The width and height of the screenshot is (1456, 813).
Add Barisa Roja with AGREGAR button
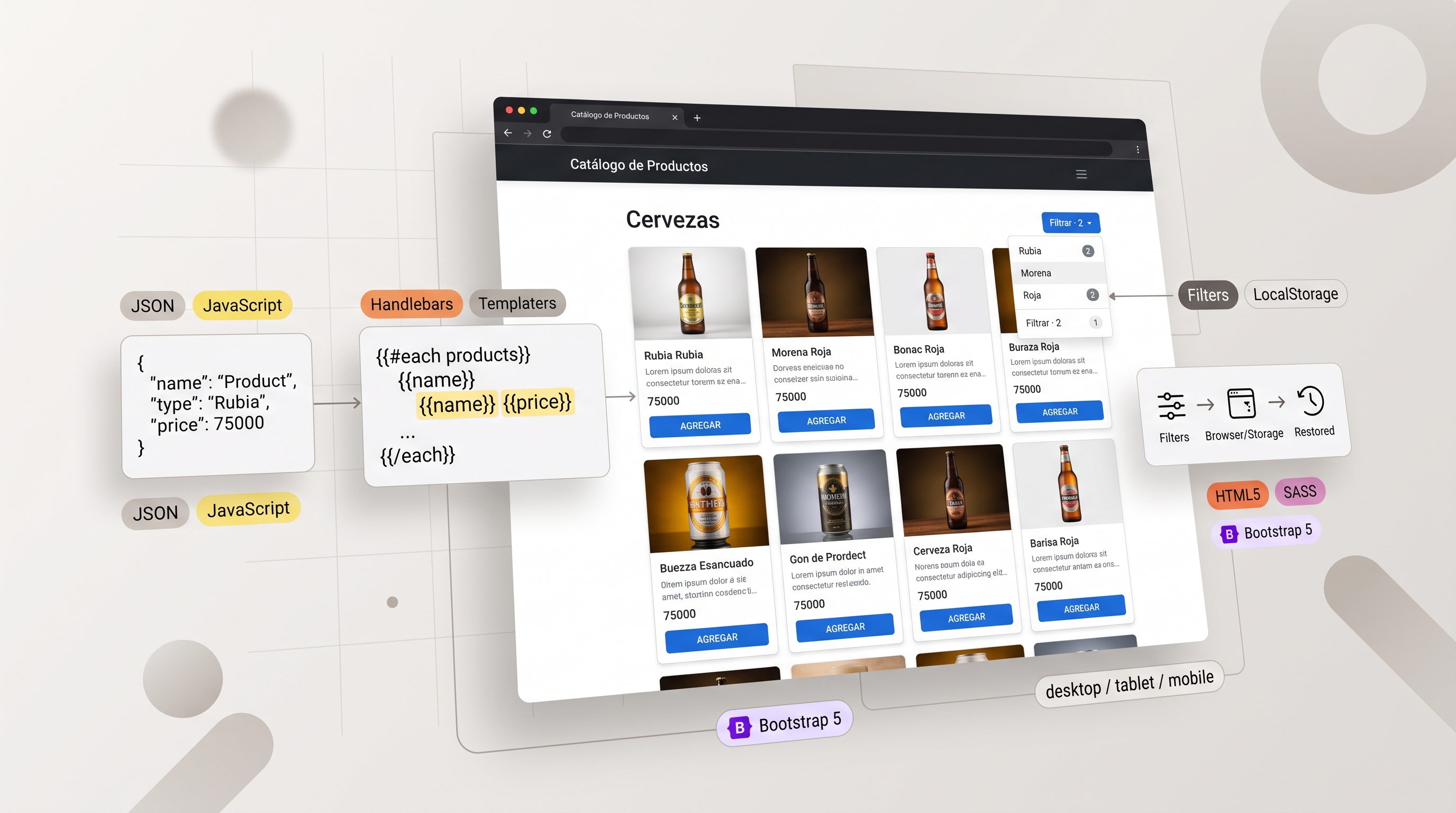(1081, 608)
